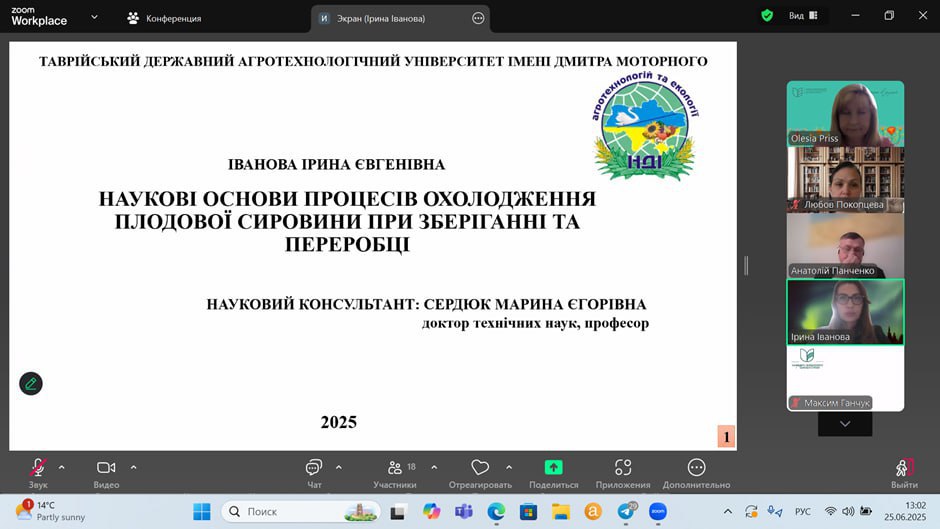Show more participants with down chevron

[845, 424]
